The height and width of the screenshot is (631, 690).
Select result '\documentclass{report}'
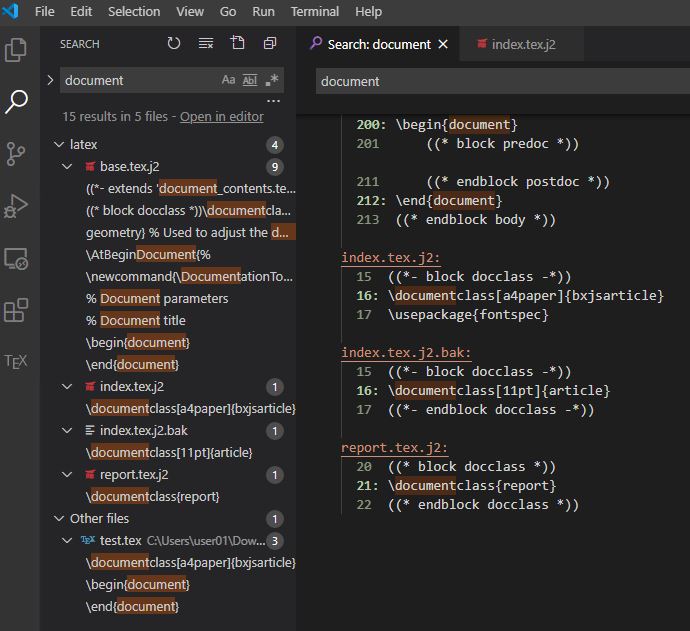click(x=153, y=496)
